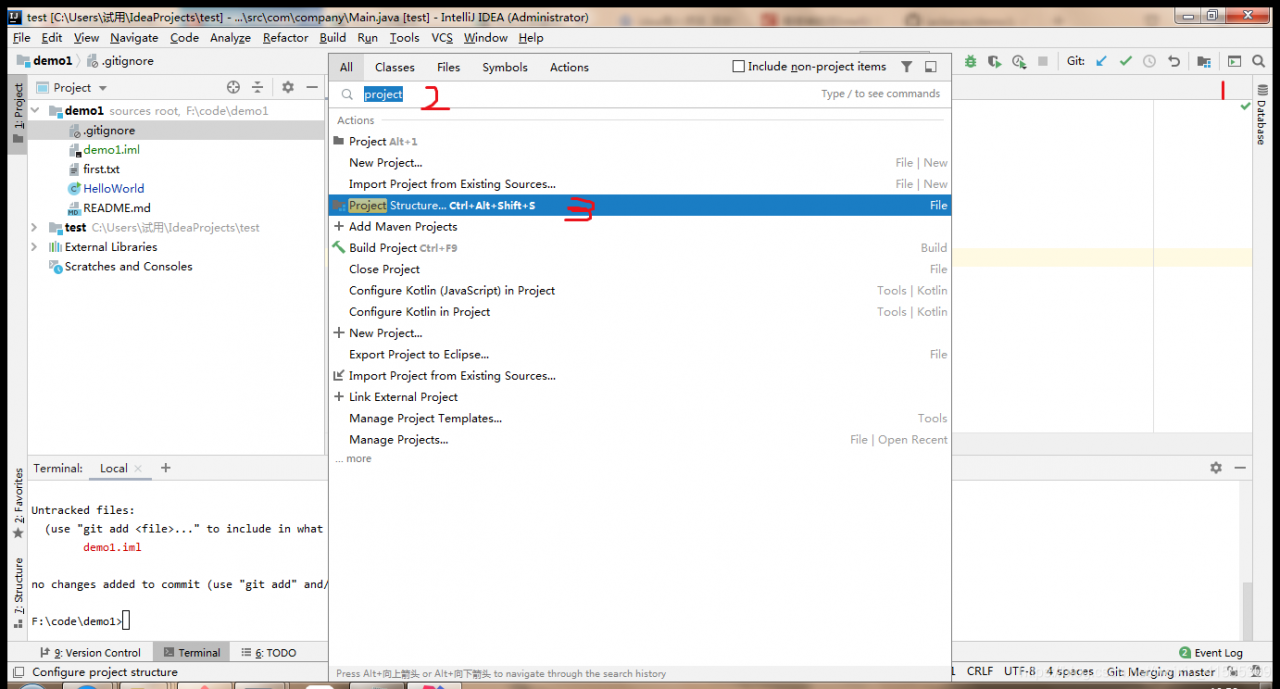The image size is (1280, 689).
Task: Update project with blue Git arrow
Action: pos(1102,61)
